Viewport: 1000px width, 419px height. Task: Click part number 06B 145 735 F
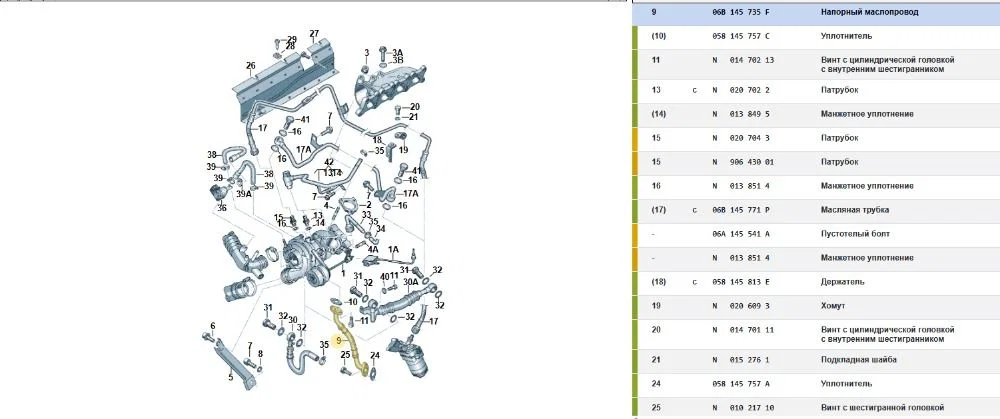[x=742, y=12]
